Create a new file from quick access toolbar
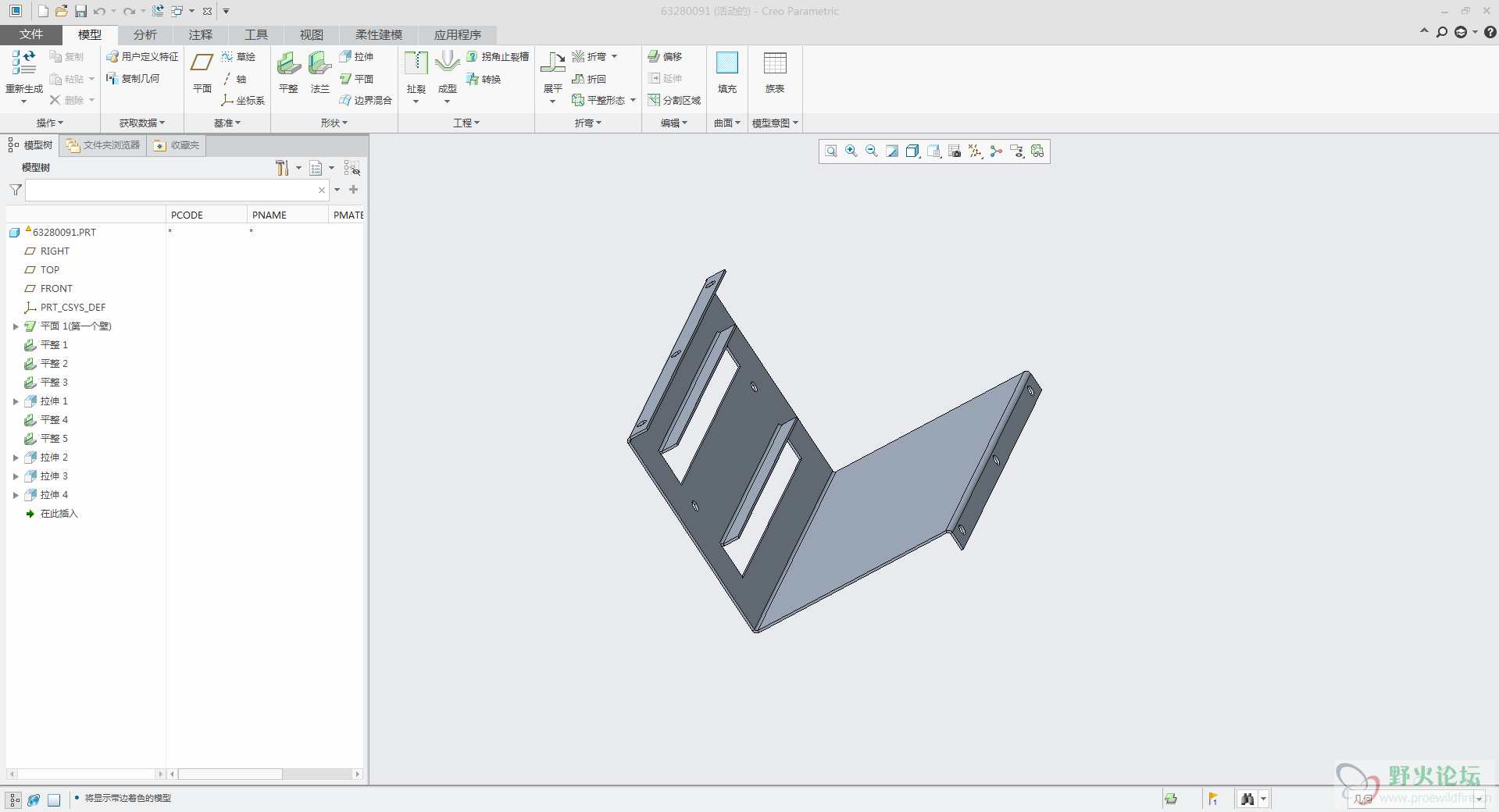Viewport: 1499px width, 812px height. pyautogui.click(x=43, y=11)
